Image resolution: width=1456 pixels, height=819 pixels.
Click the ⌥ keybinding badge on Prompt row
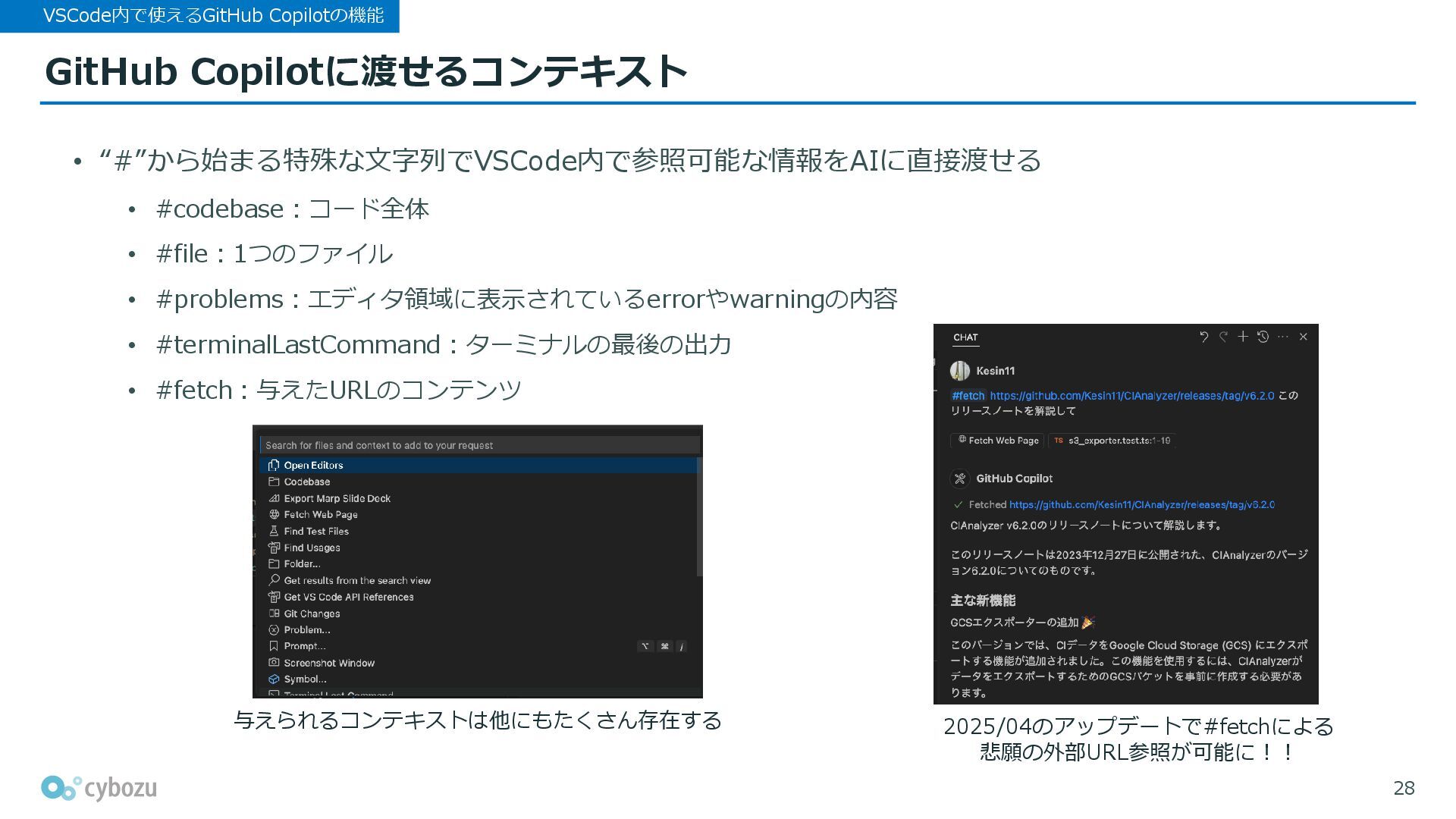(645, 647)
